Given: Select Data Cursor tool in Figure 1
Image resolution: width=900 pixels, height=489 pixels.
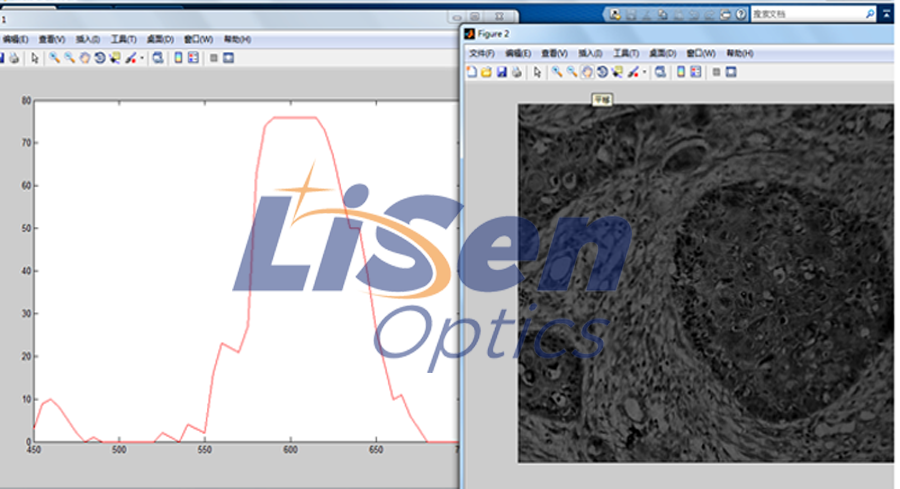Looking at the screenshot, I should click(x=115, y=58).
